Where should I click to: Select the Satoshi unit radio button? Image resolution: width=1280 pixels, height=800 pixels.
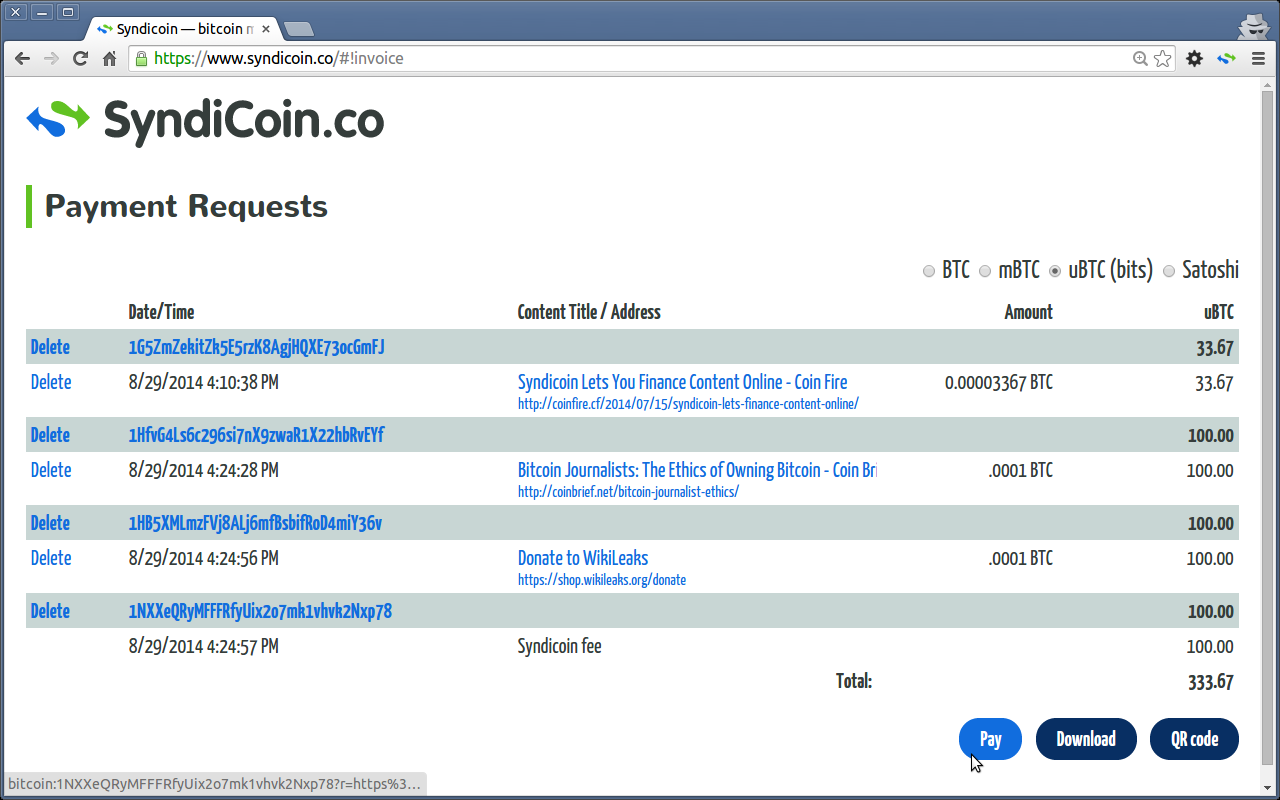1169,271
